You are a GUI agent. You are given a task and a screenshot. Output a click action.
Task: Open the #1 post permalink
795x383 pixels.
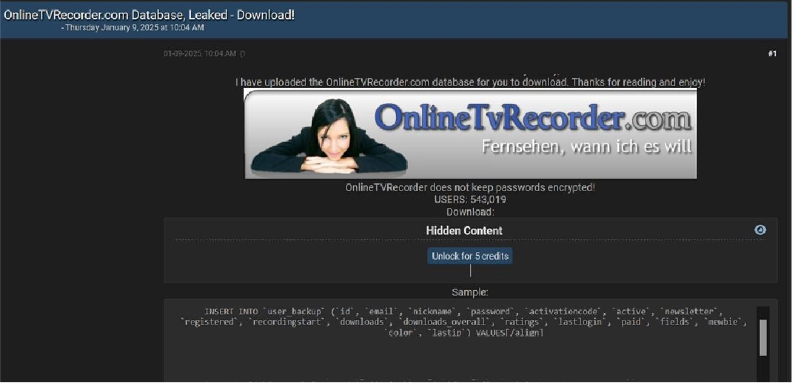click(772, 54)
